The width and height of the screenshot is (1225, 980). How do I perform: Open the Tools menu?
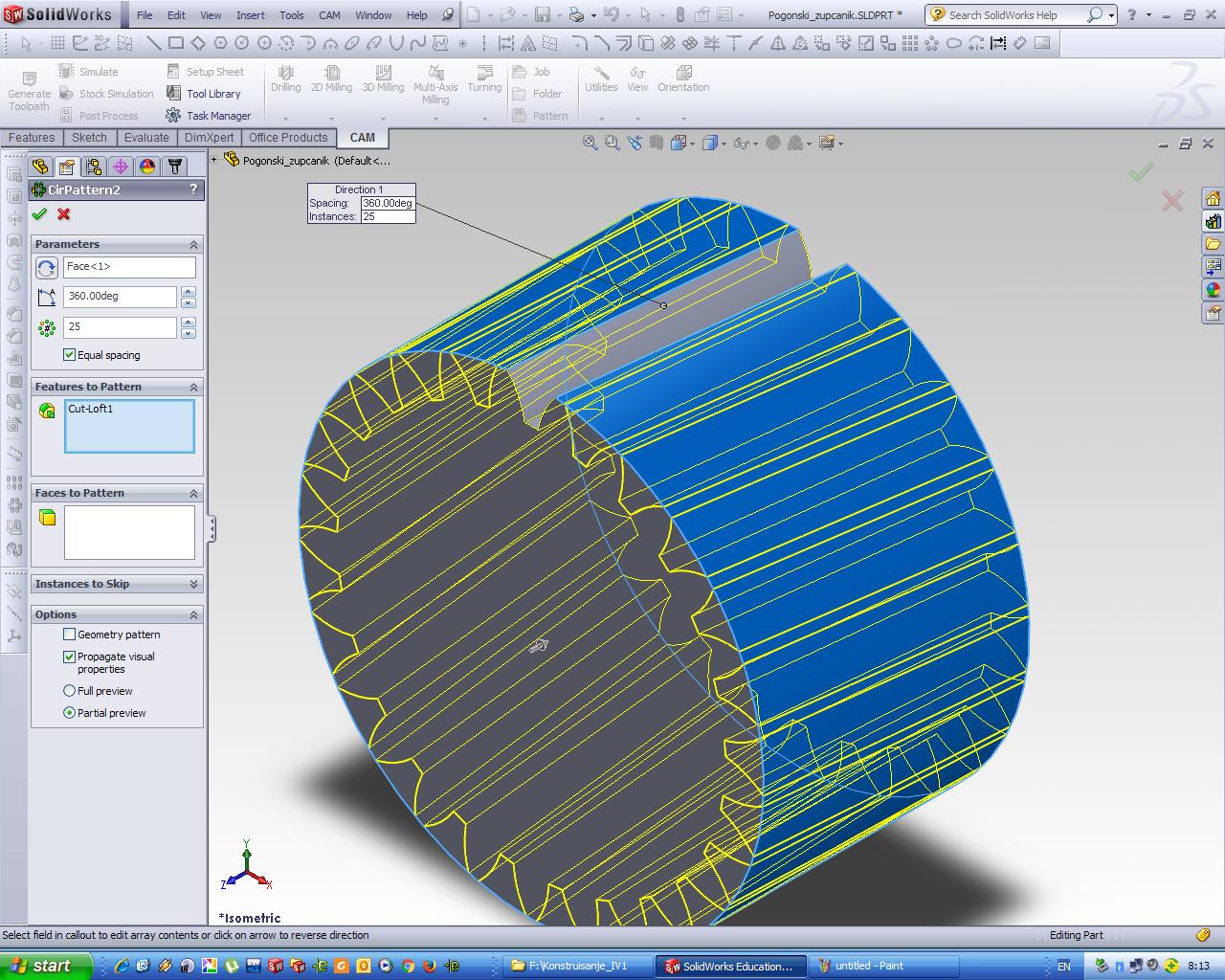coord(292,15)
